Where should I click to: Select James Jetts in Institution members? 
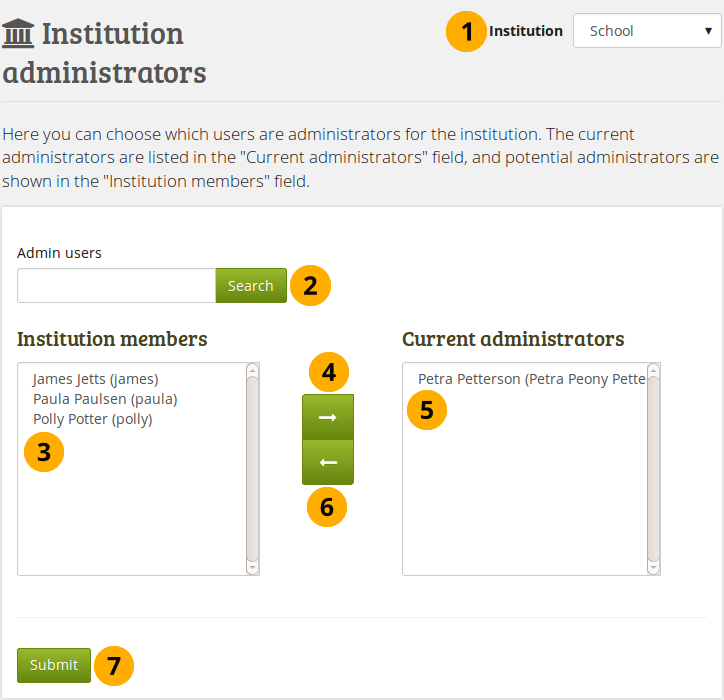click(x=95, y=379)
